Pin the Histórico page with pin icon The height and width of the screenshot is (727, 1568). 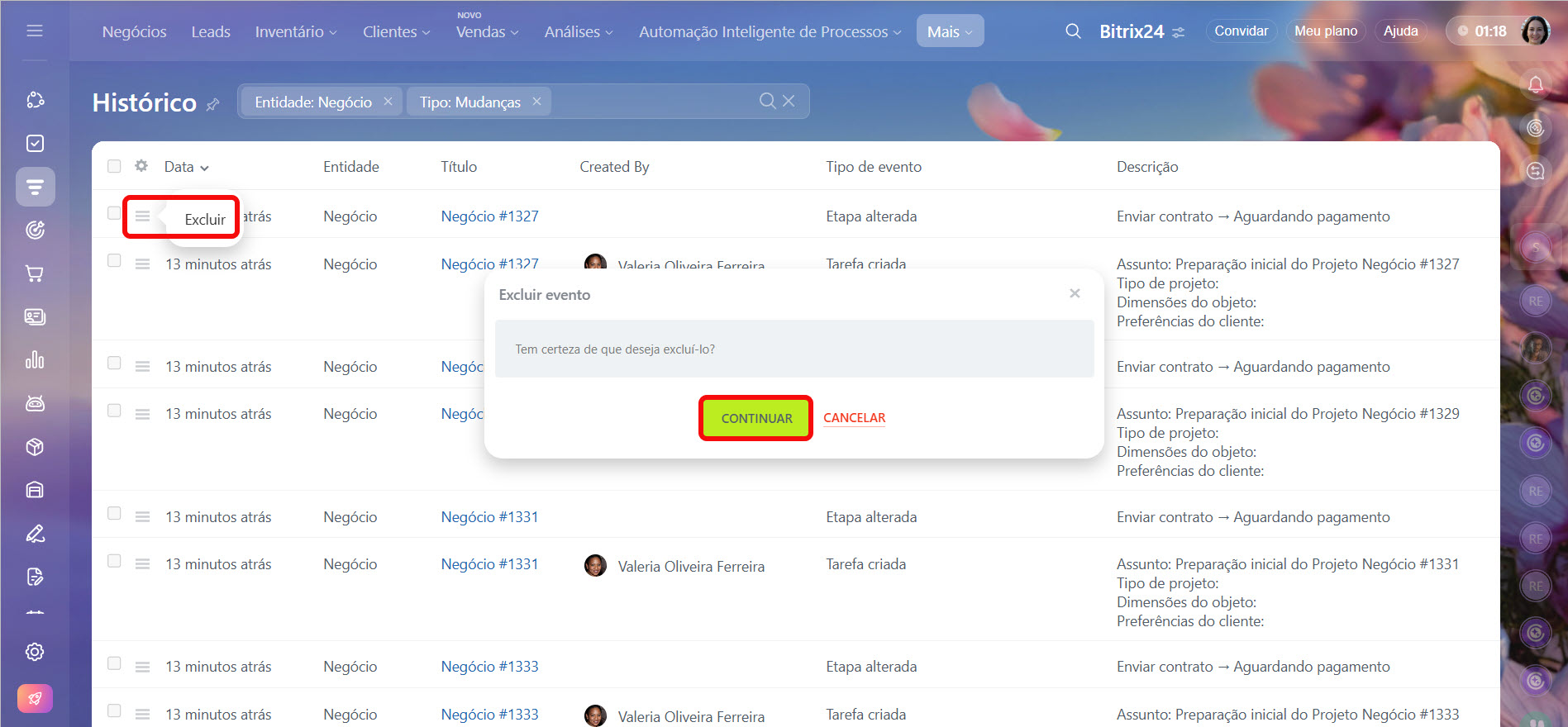212,104
